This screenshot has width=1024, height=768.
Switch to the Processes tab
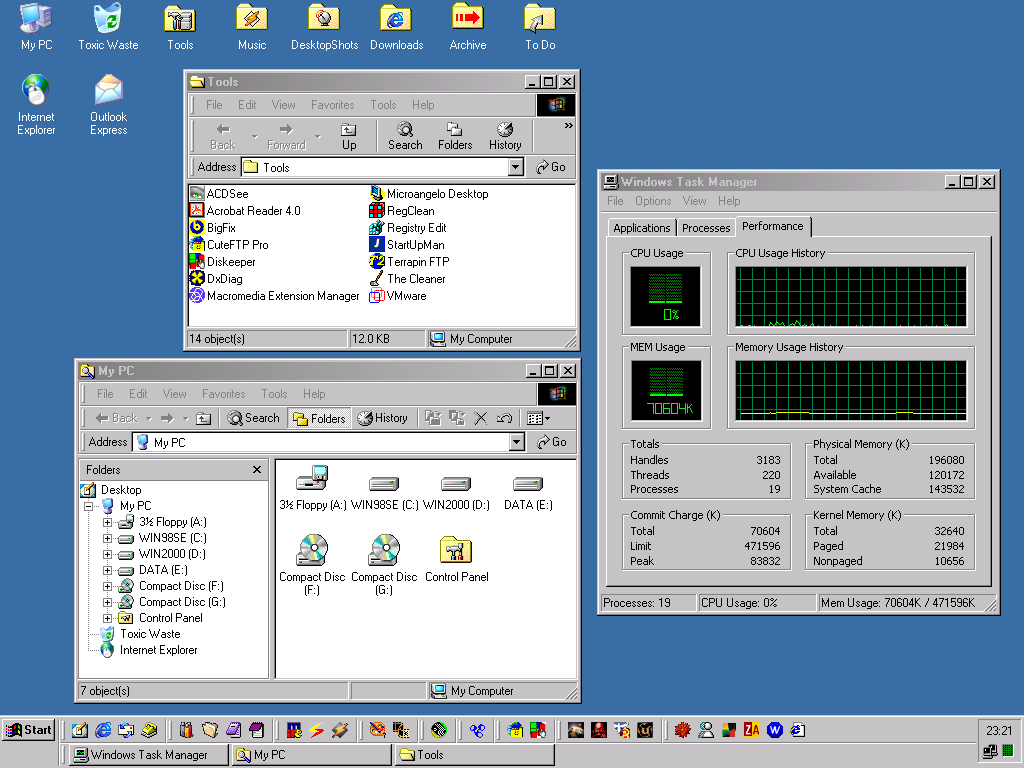coord(706,228)
